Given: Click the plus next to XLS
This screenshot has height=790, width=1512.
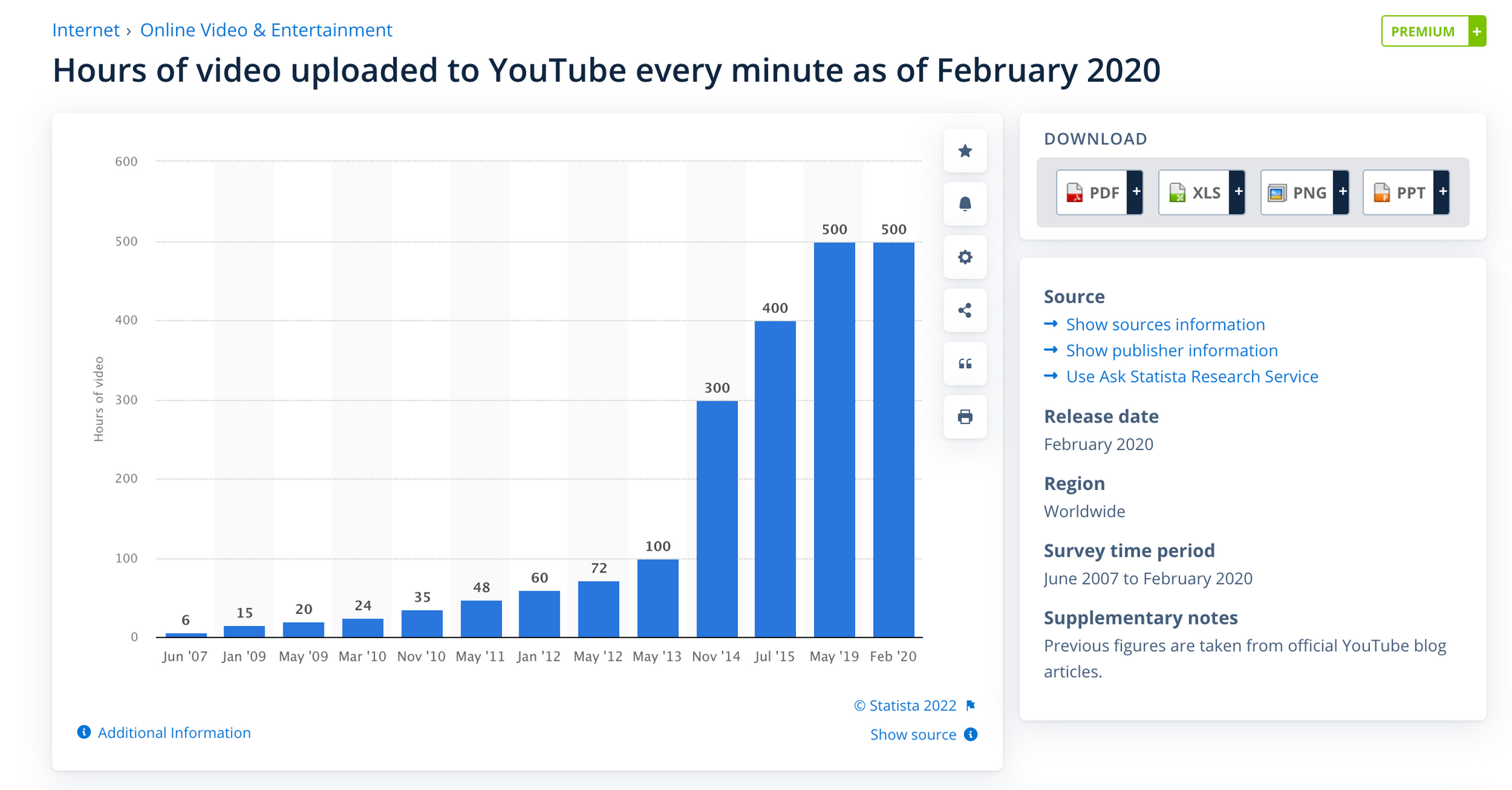Looking at the screenshot, I should (x=1238, y=192).
